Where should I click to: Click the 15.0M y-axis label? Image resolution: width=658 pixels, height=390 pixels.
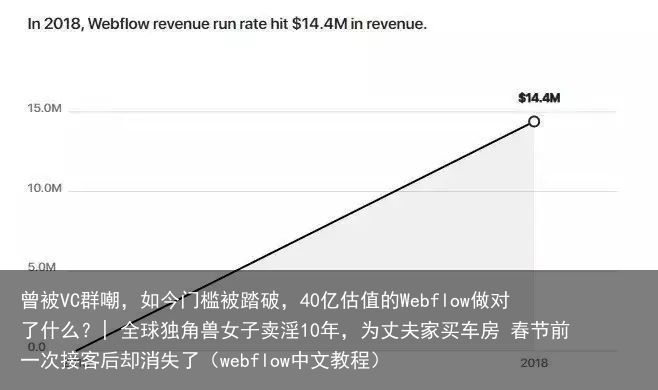(x=44, y=108)
